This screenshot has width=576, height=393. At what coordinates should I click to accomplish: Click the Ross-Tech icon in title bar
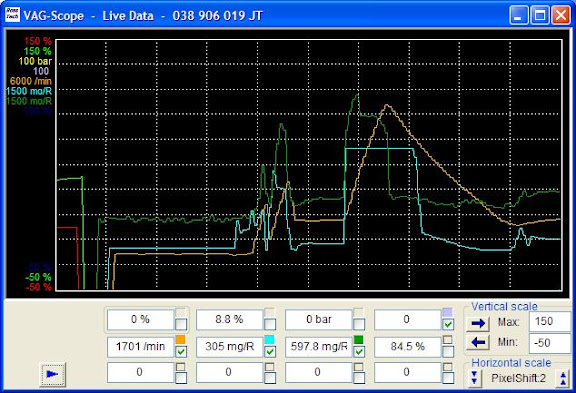12,15
